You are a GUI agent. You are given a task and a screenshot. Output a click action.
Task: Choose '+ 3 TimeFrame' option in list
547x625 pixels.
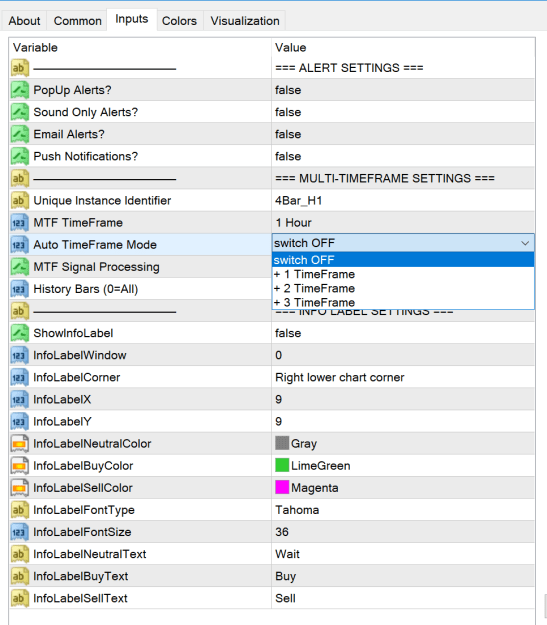click(x=403, y=302)
